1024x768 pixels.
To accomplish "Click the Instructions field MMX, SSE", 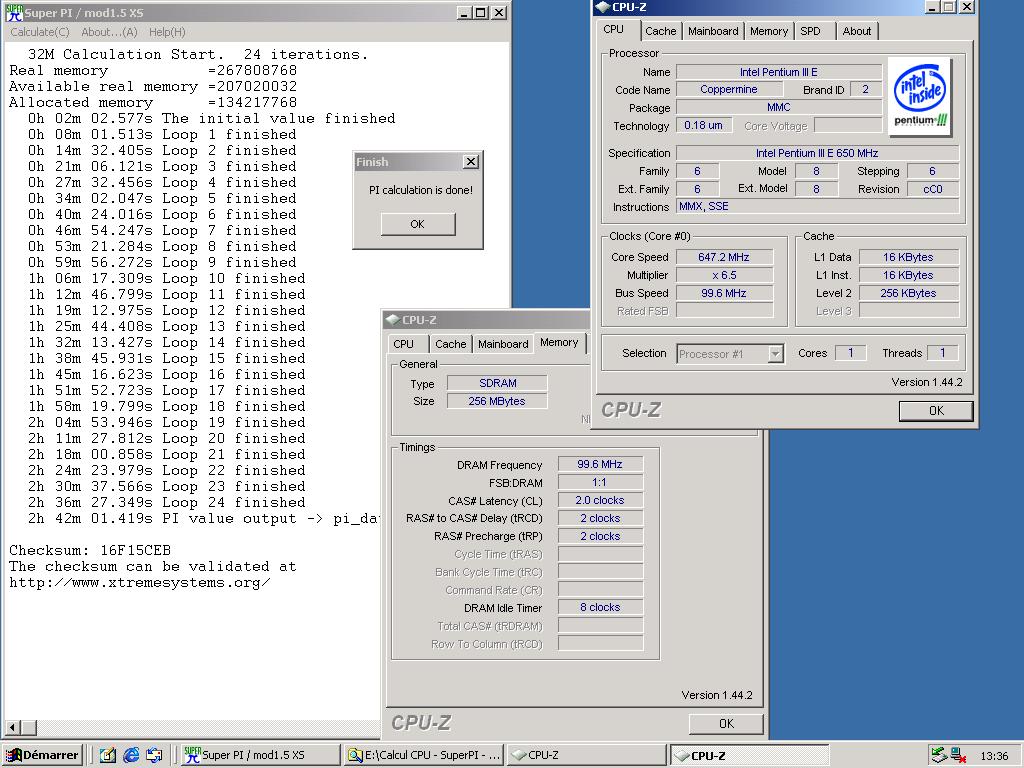I will [x=817, y=206].
